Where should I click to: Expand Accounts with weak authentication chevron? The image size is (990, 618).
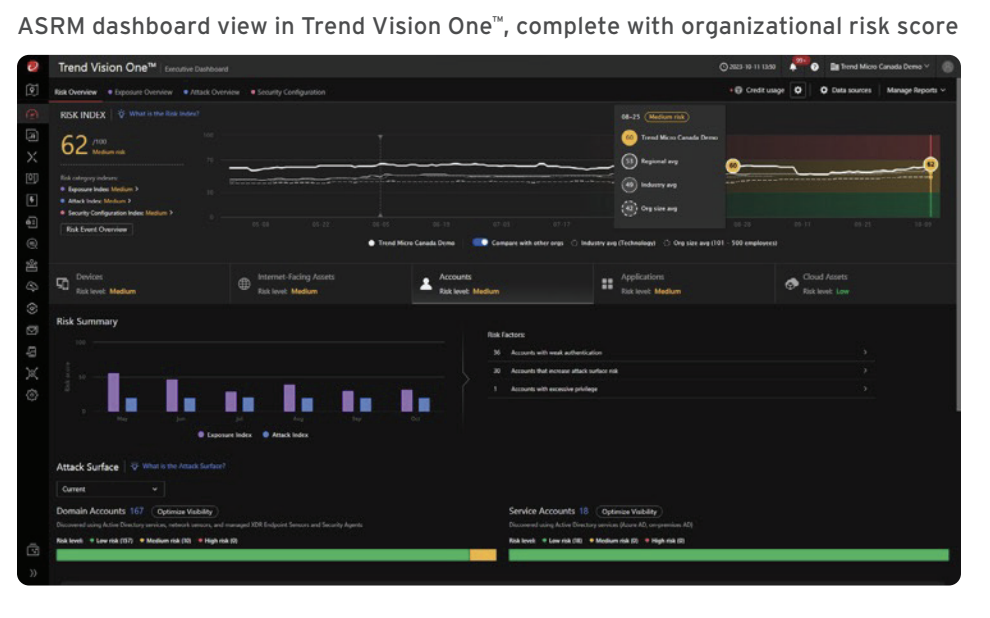pos(865,352)
